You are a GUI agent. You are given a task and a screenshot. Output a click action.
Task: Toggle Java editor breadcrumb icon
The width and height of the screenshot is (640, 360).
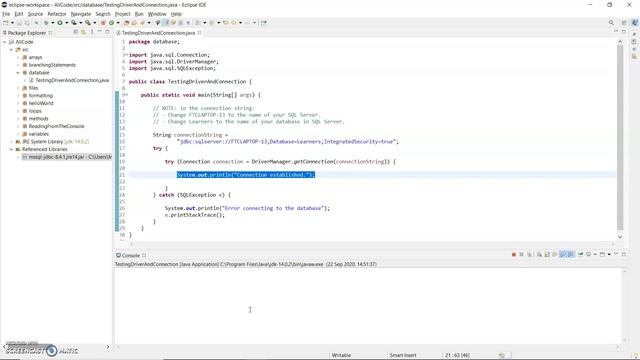point(157,23)
